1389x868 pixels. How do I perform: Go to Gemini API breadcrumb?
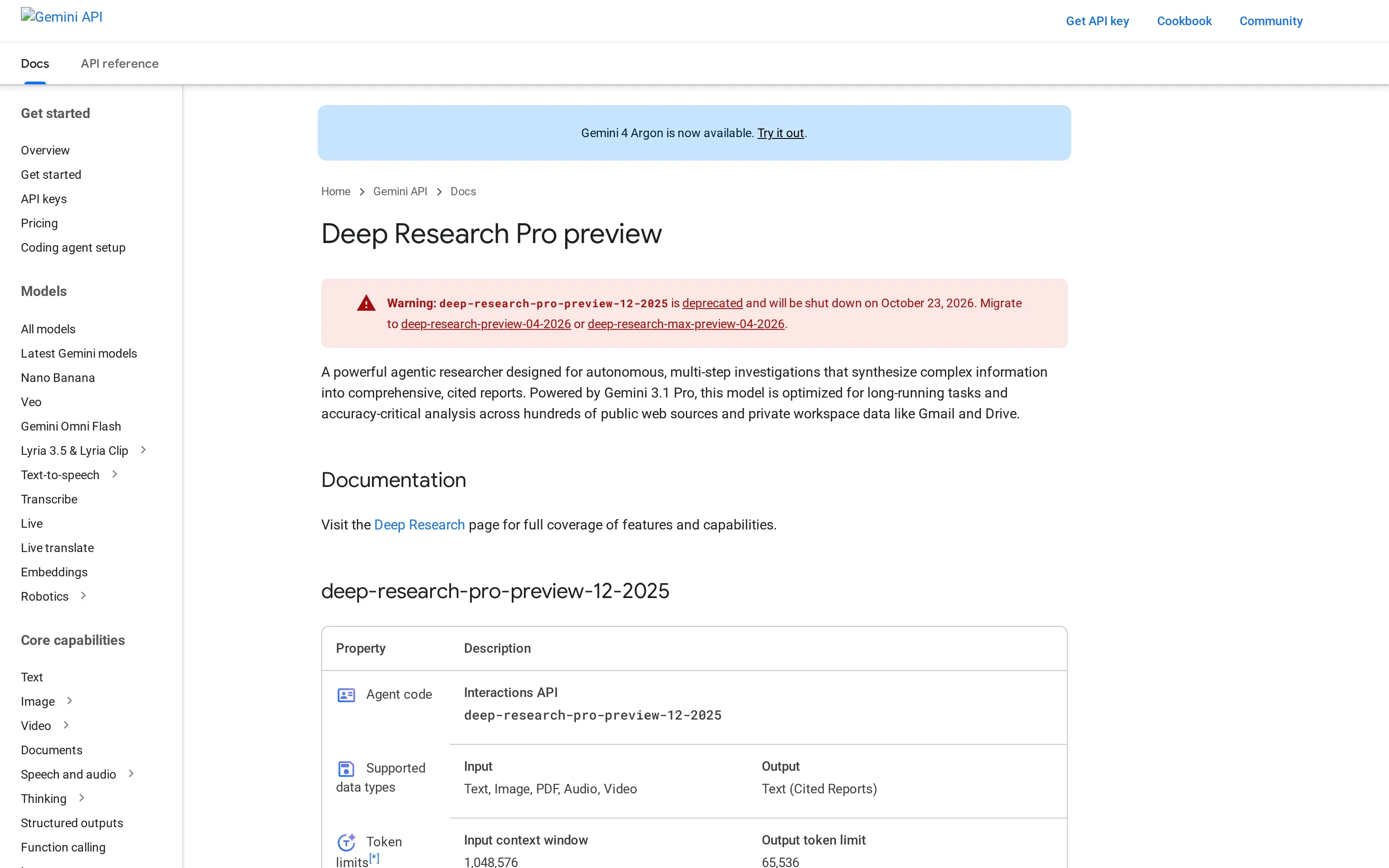click(x=400, y=192)
